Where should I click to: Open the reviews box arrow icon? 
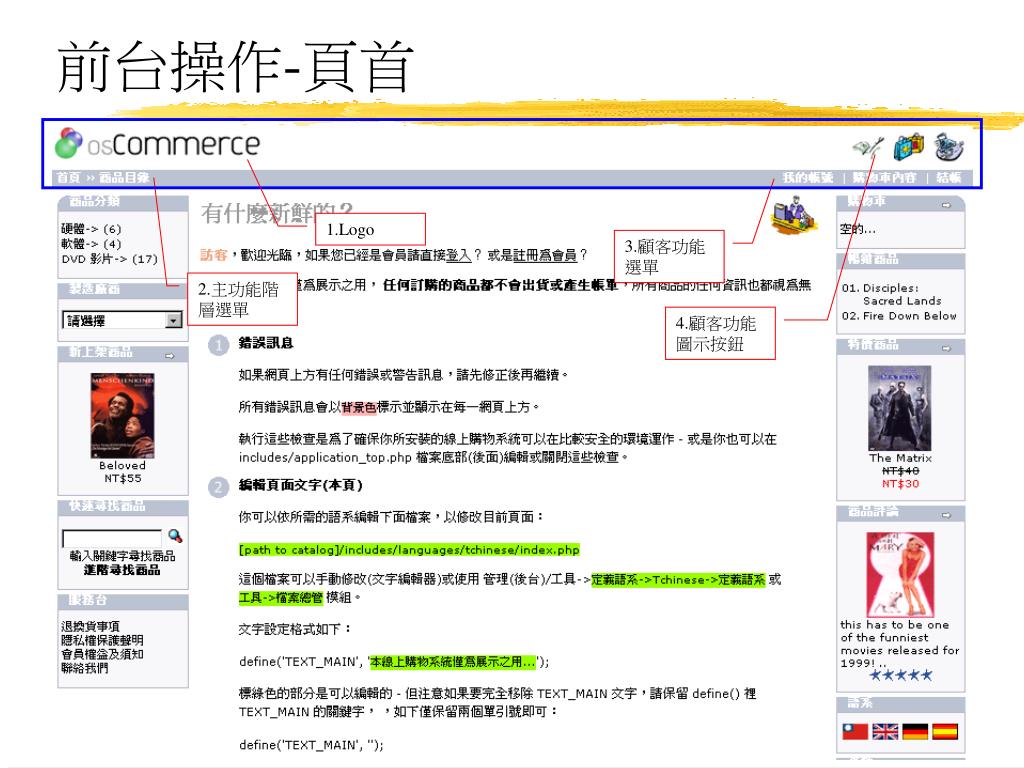pos(946,515)
